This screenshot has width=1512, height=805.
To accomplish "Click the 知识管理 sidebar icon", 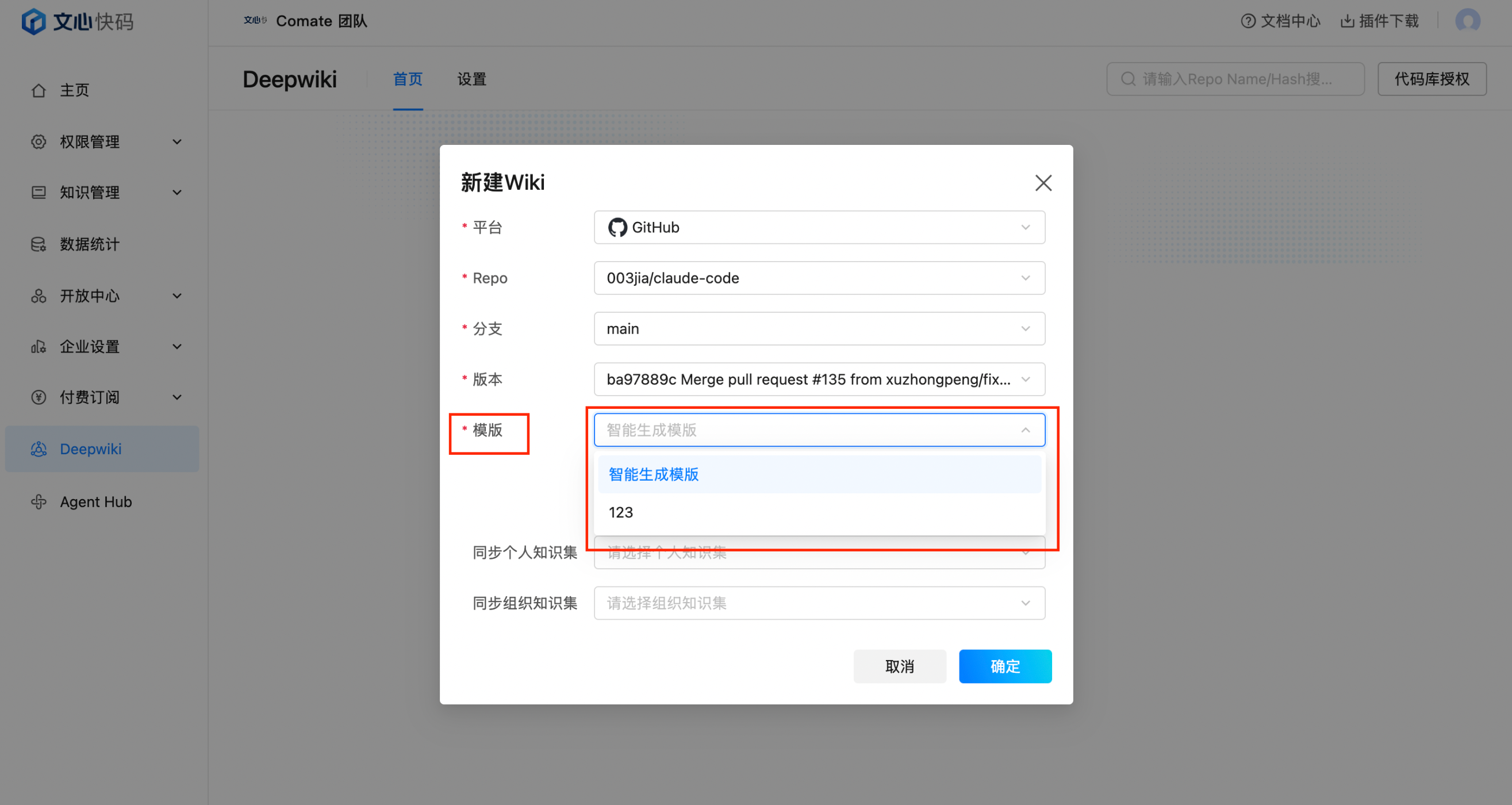I will tap(39, 193).
